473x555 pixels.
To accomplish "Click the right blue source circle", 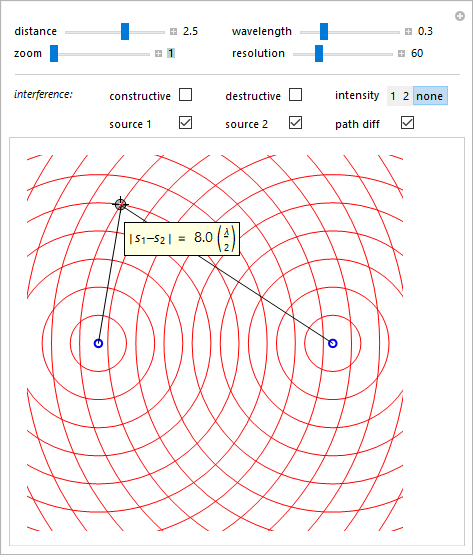I will click(332, 343).
